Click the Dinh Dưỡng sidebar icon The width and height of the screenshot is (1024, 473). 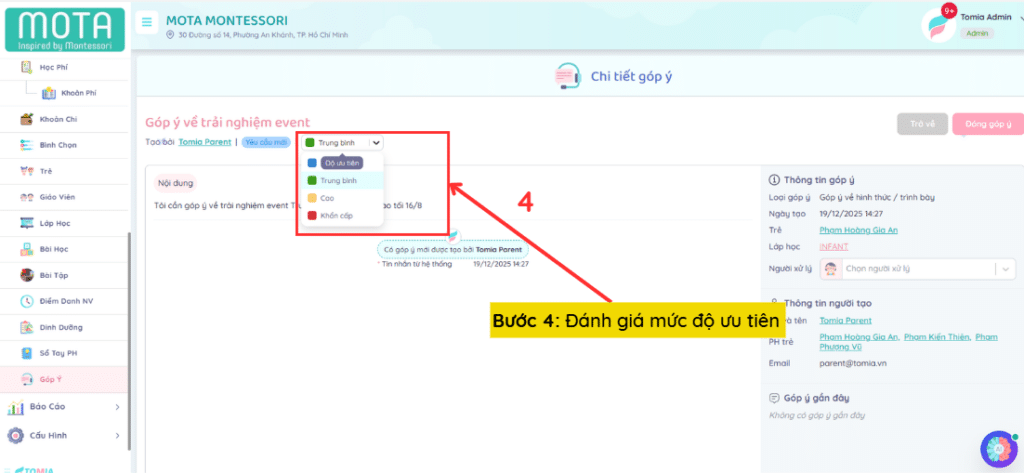(x=27, y=327)
